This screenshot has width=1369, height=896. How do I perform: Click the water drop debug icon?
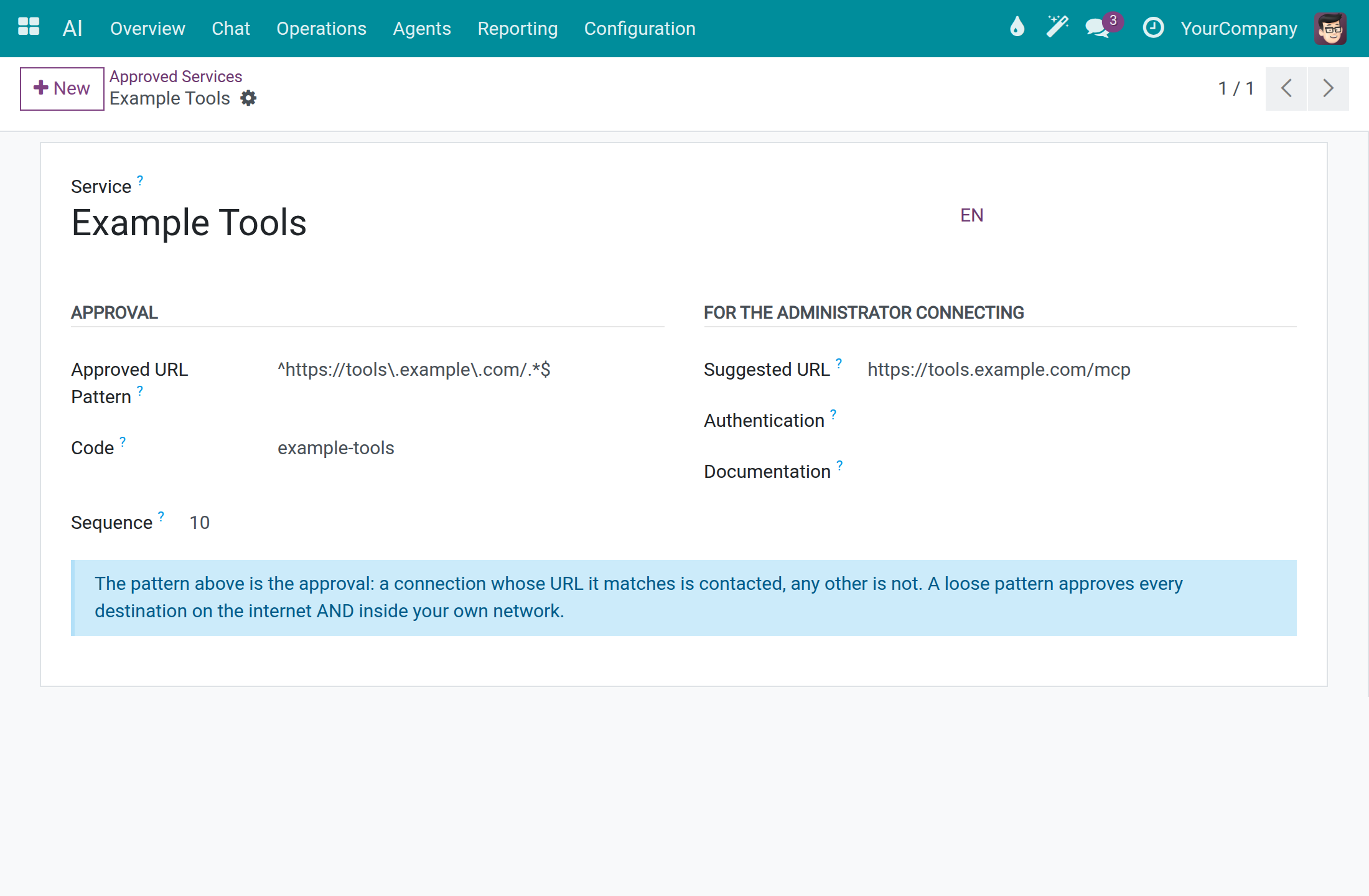(1017, 27)
